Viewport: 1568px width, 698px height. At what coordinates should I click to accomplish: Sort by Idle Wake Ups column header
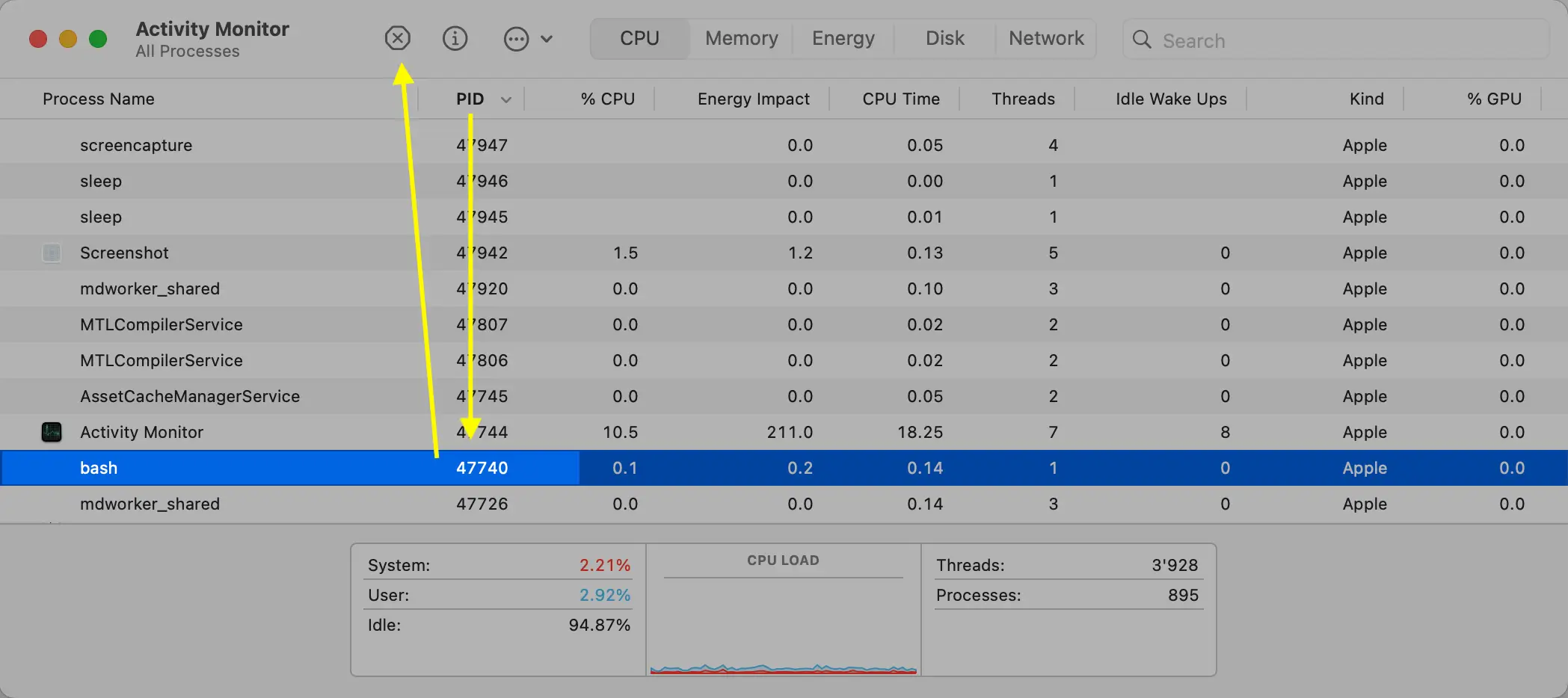click(1171, 99)
